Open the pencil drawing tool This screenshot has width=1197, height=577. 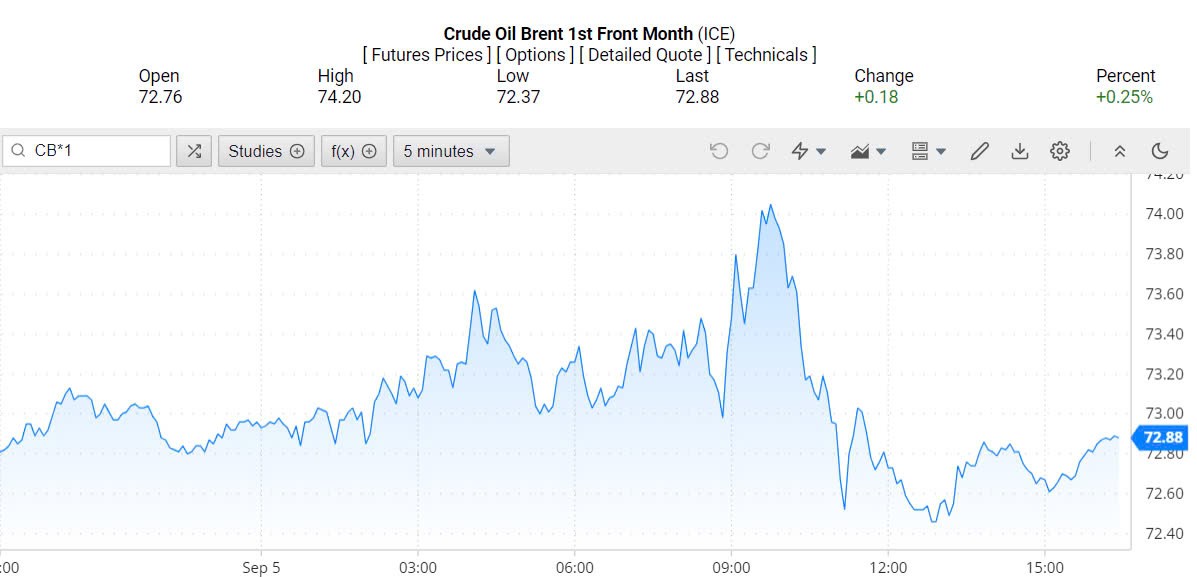tap(980, 151)
